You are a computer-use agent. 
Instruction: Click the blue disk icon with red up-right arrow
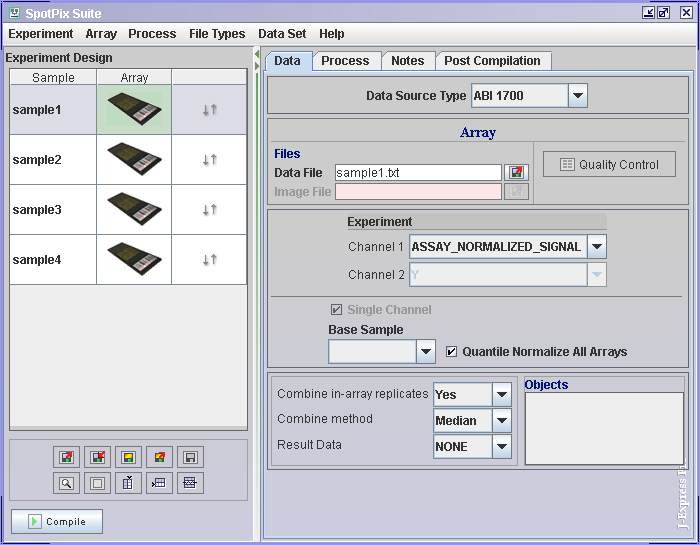click(x=67, y=457)
